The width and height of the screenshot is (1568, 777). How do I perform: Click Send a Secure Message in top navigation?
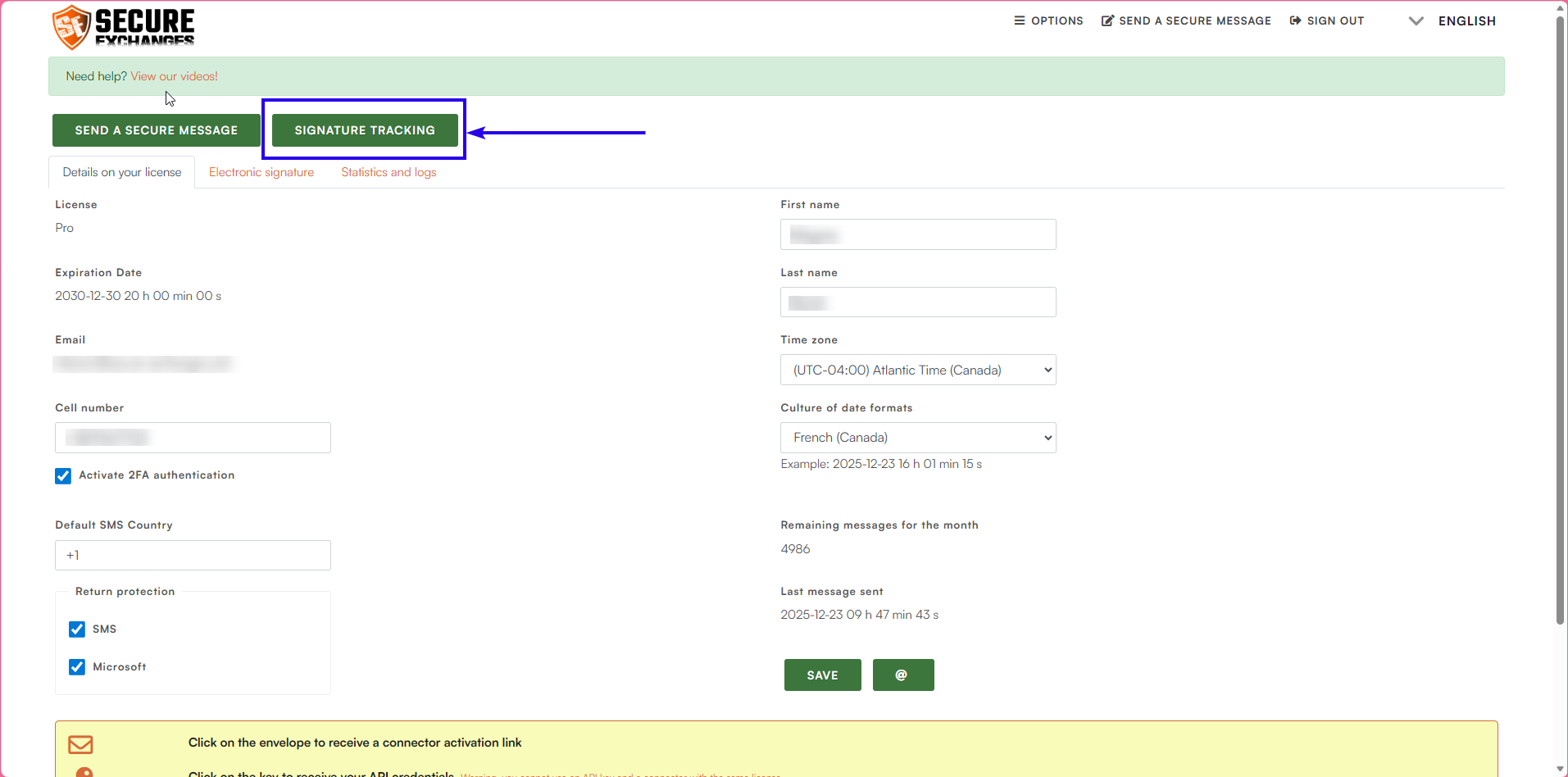pos(1186,20)
